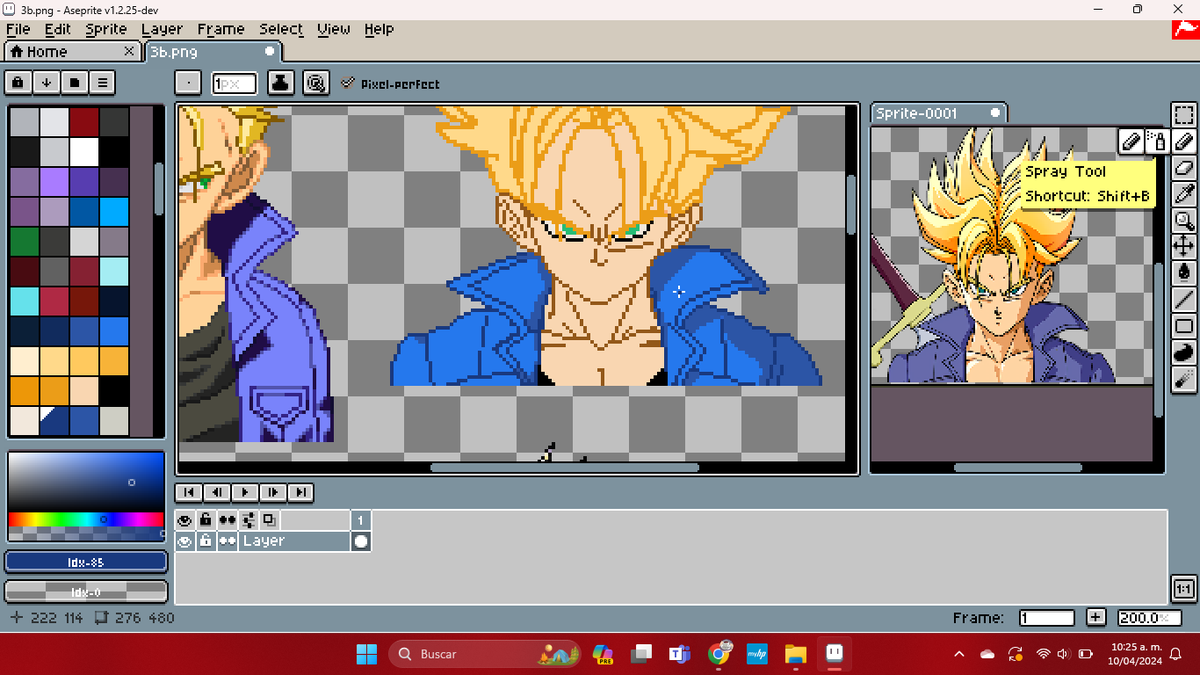The height and width of the screenshot is (675, 1200).
Task: Click the palette edit lock icon
Action: click(18, 82)
